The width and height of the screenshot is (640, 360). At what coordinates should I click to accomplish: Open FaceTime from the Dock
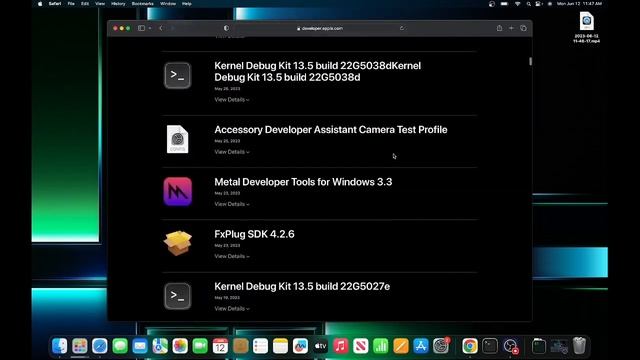pos(200,346)
